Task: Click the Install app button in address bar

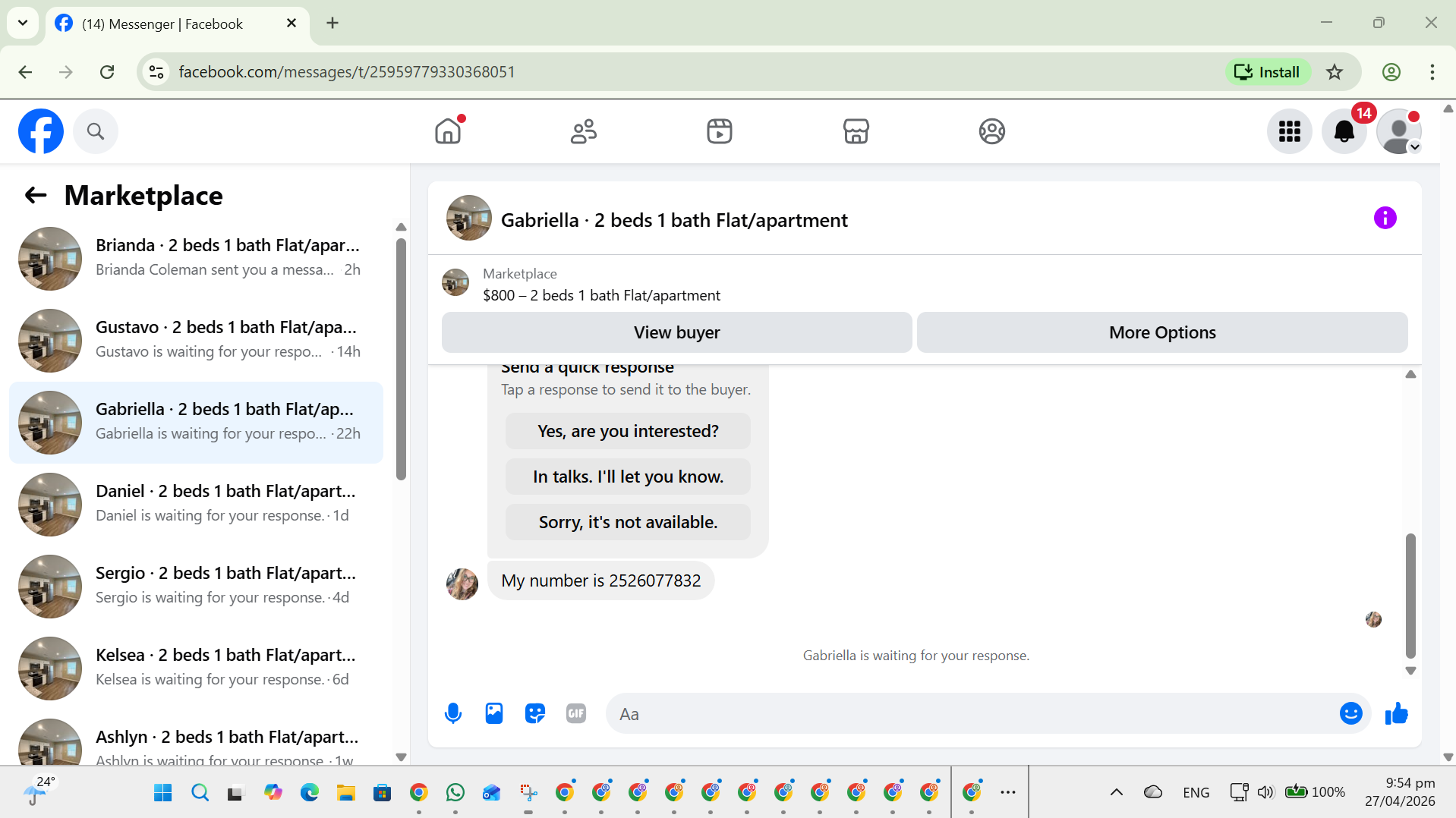Action: coord(1267,72)
